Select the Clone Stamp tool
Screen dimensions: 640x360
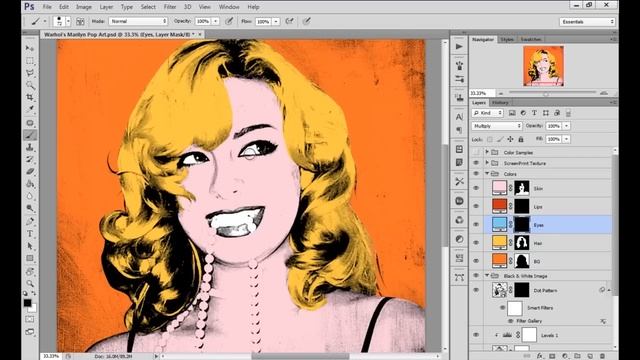[x=29, y=147]
